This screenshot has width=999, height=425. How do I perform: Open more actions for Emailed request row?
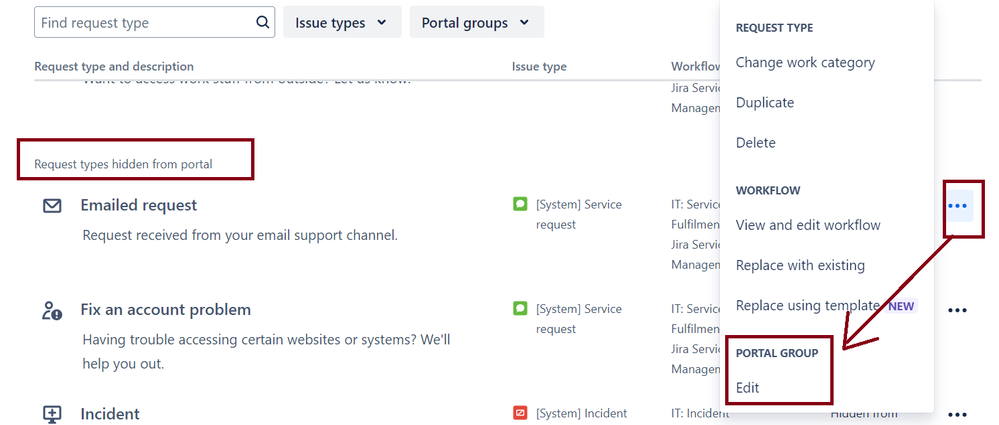click(957, 206)
